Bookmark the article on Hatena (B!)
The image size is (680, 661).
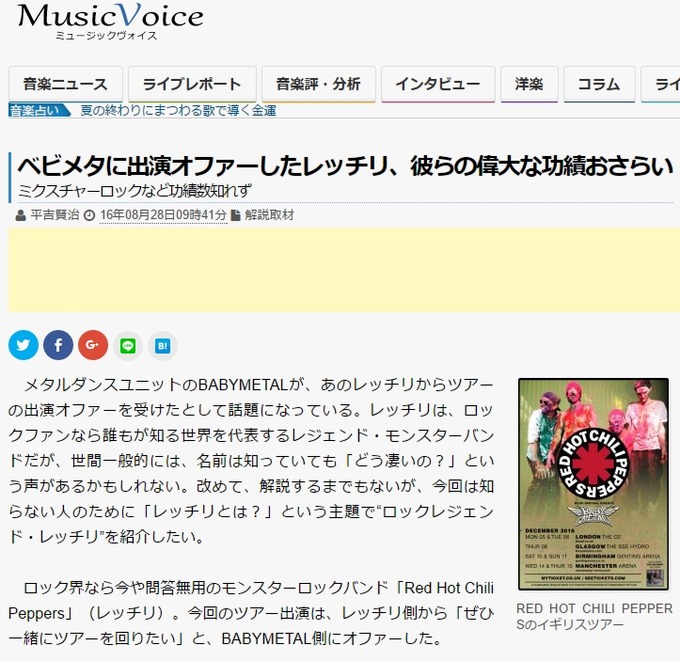point(163,346)
